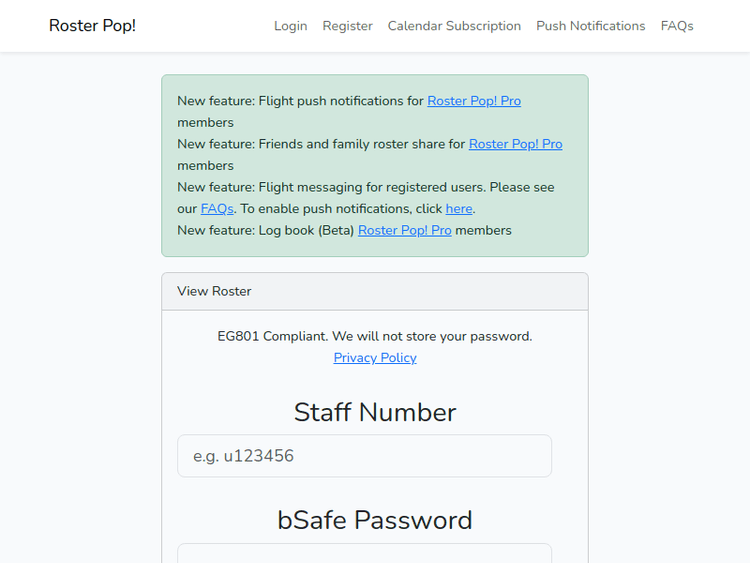
Task: Open the FAQs link inside the green announcement
Action: pos(217,209)
